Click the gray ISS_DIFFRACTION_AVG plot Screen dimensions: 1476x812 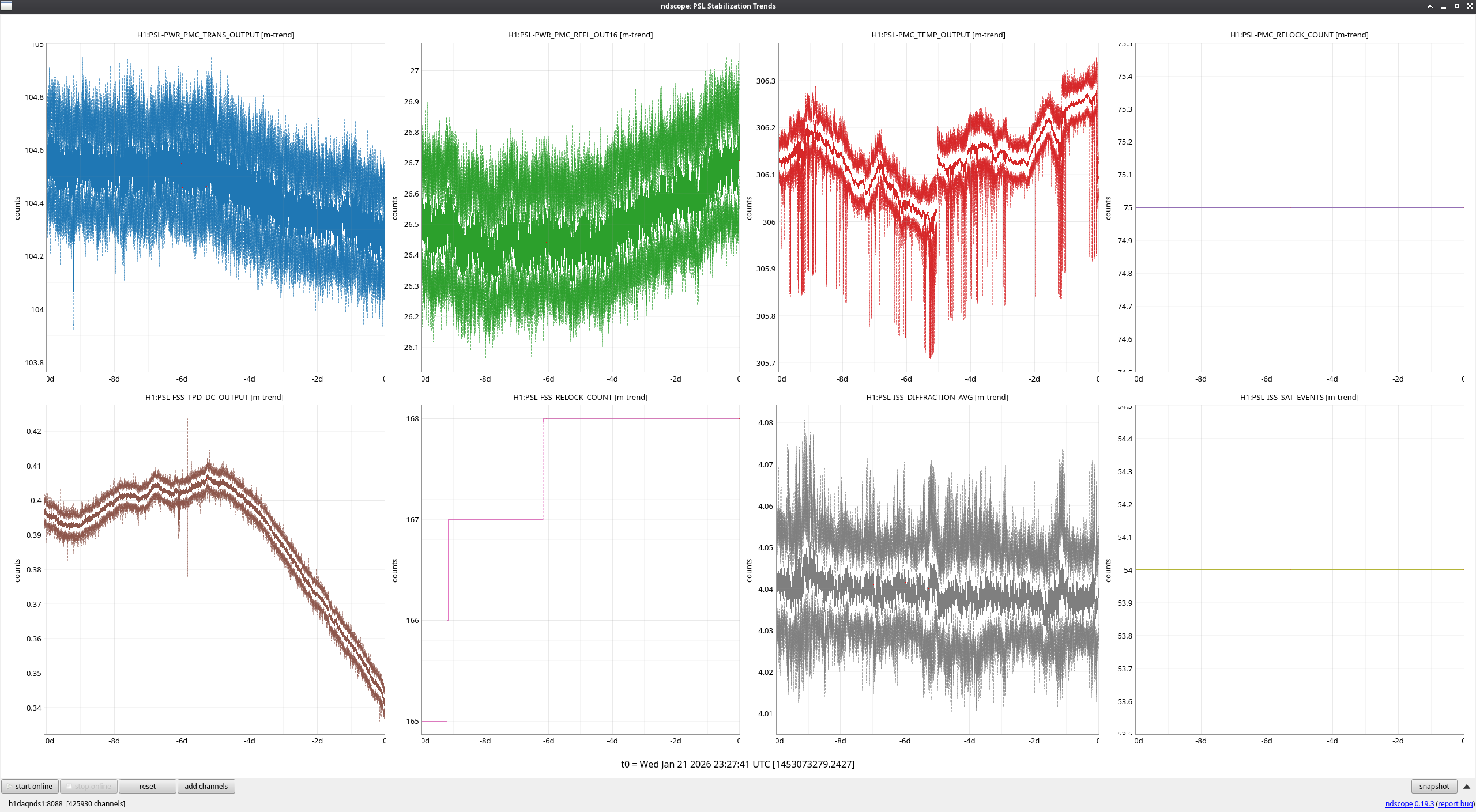point(937,569)
